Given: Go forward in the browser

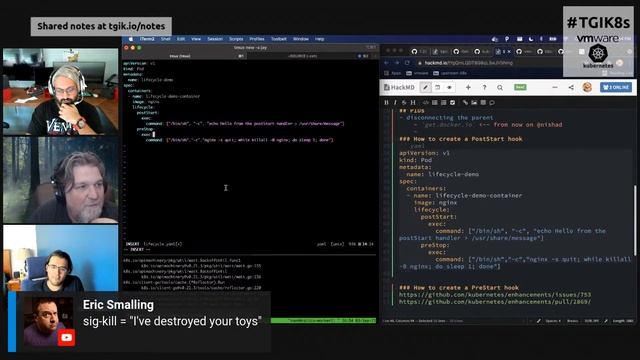Looking at the screenshot, I should pyautogui.click(x=397, y=63).
